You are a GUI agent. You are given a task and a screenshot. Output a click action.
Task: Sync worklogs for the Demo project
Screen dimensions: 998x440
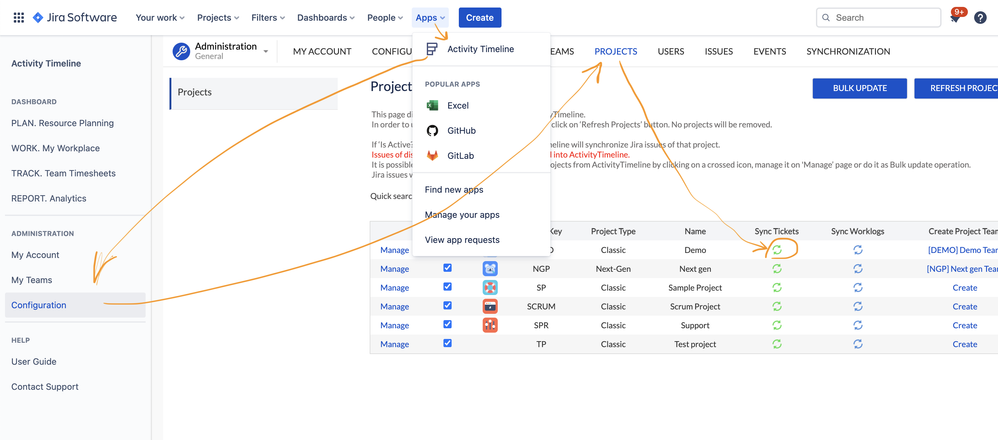point(858,250)
